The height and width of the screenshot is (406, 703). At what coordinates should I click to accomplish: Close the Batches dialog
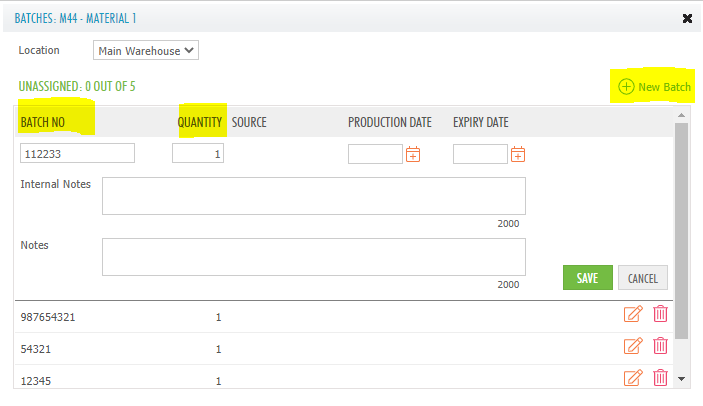pyautogui.click(x=687, y=18)
